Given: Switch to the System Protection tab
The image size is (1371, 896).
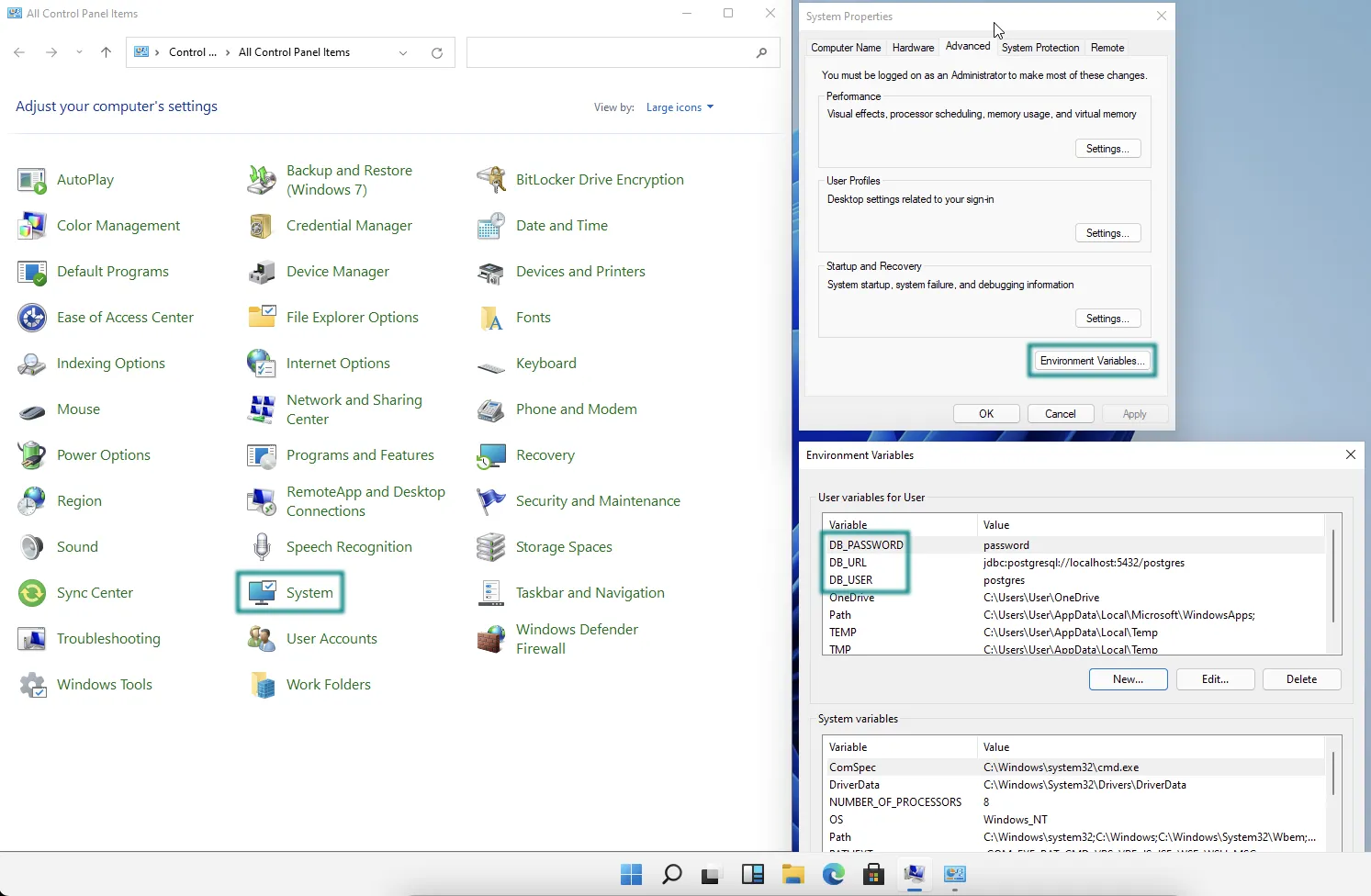Looking at the screenshot, I should coord(1039,47).
